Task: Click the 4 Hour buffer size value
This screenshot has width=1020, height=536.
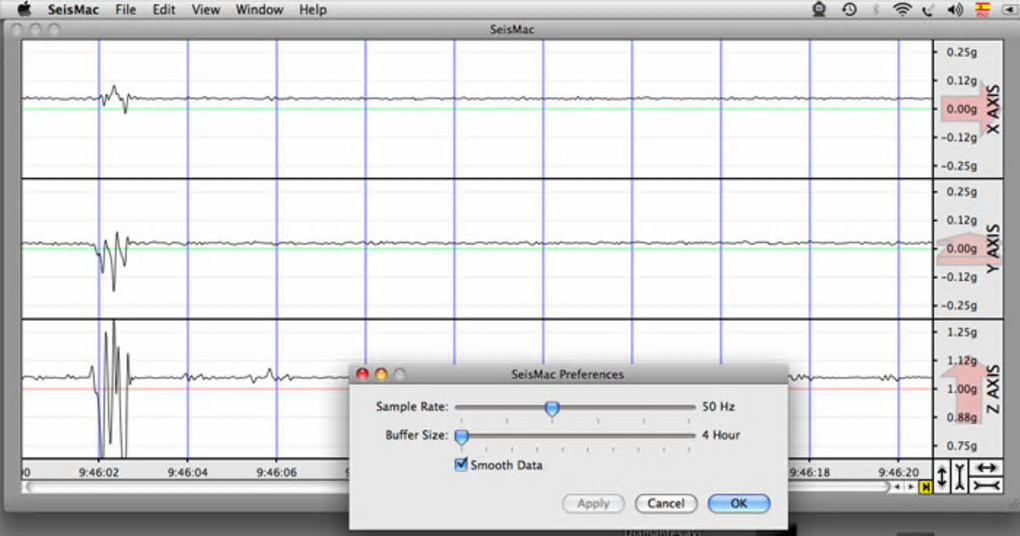Action: point(721,435)
